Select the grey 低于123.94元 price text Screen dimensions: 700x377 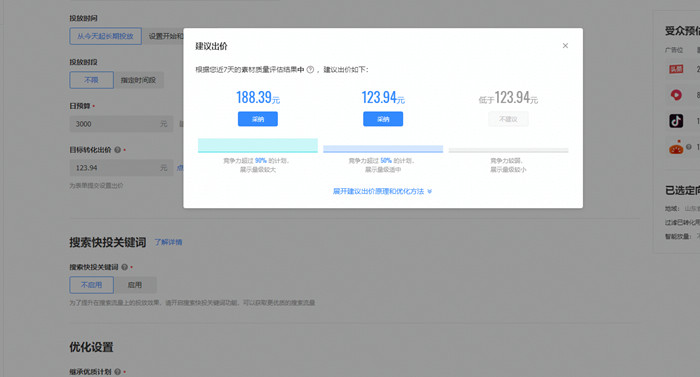508,97
